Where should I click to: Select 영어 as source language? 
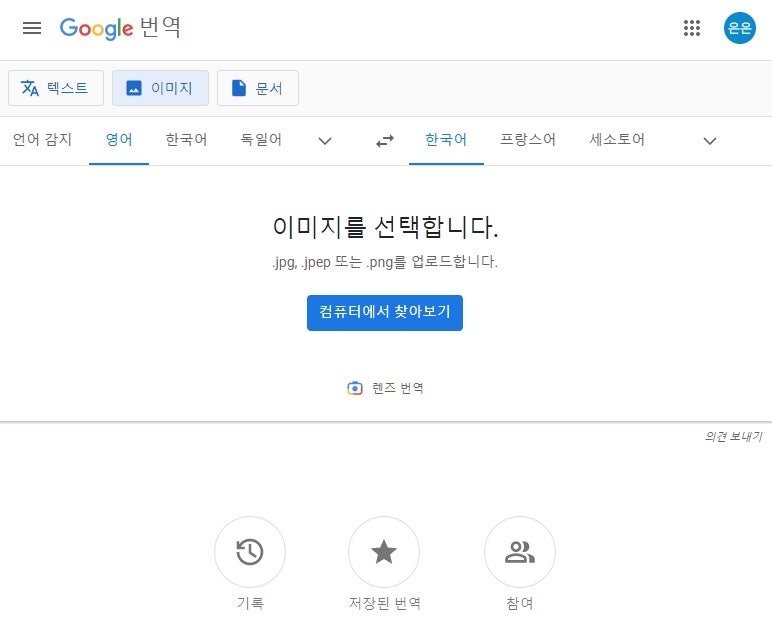pyautogui.click(x=119, y=140)
